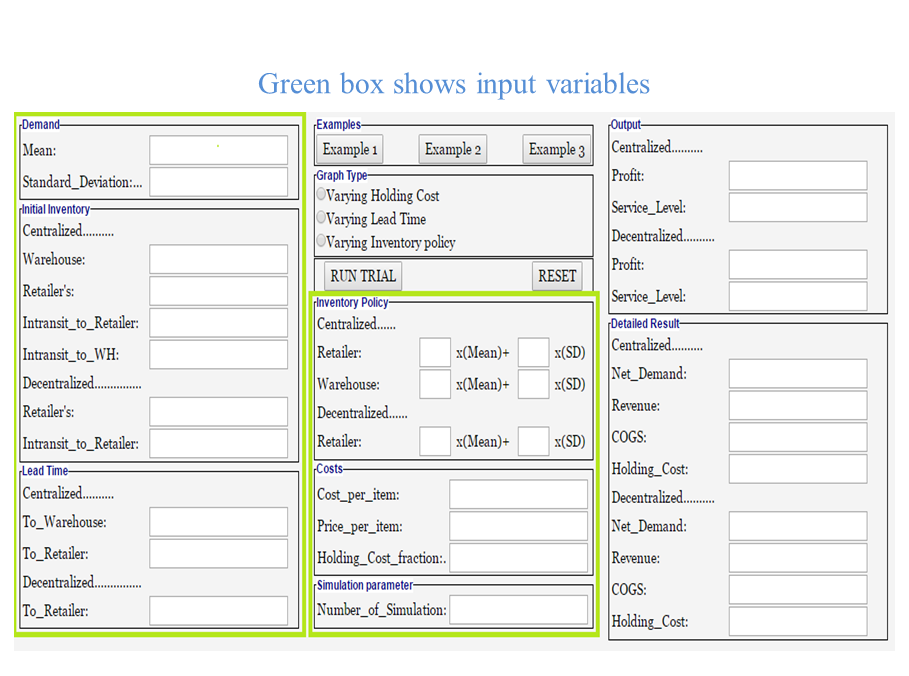Screen dimensions: 909x676
Task: Click the decentralized To_Retailer lead time field
Action: (219, 610)
